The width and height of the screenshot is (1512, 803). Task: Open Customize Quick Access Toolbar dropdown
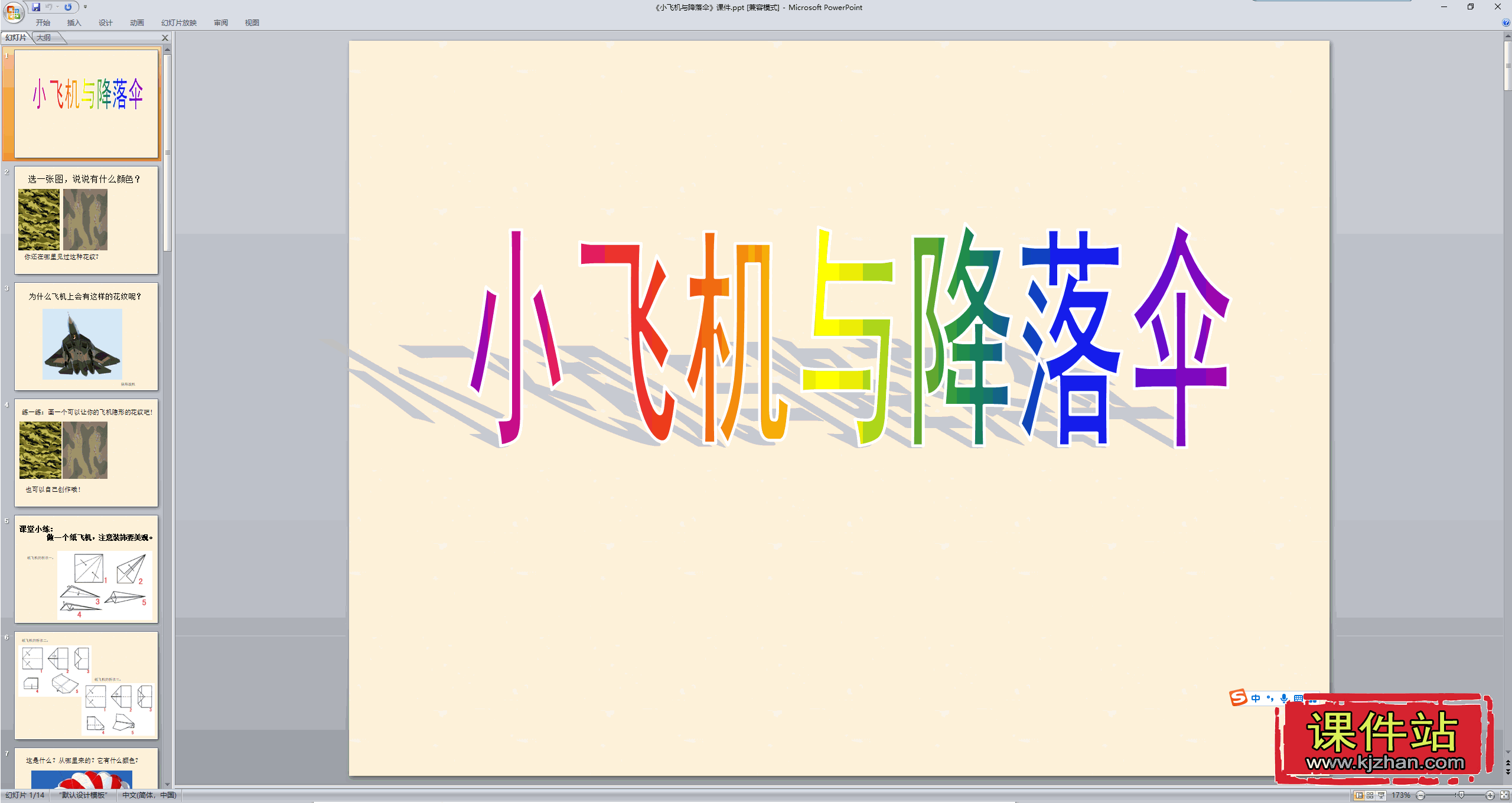pos(85,7)
